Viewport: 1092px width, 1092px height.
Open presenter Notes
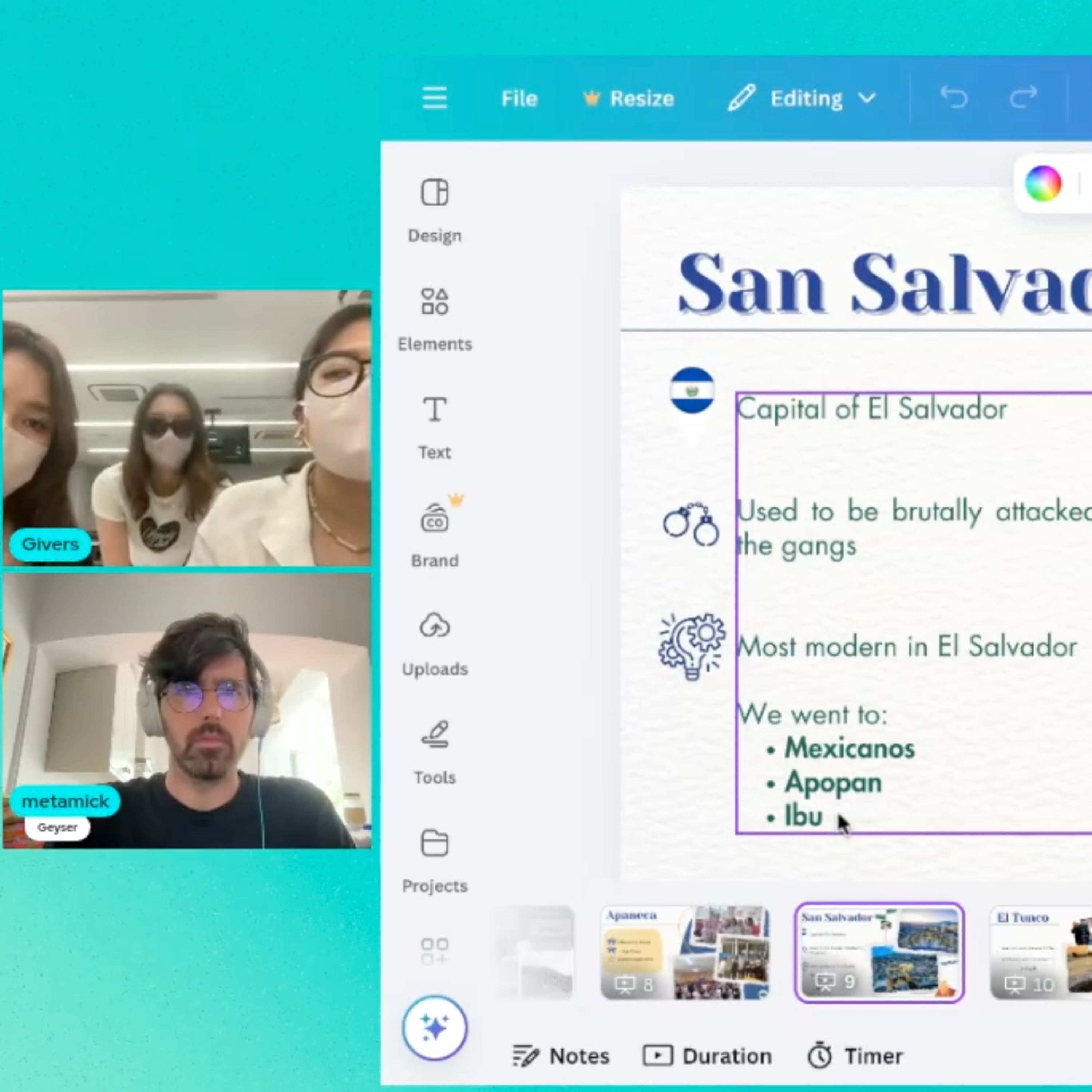(561, 1056)
